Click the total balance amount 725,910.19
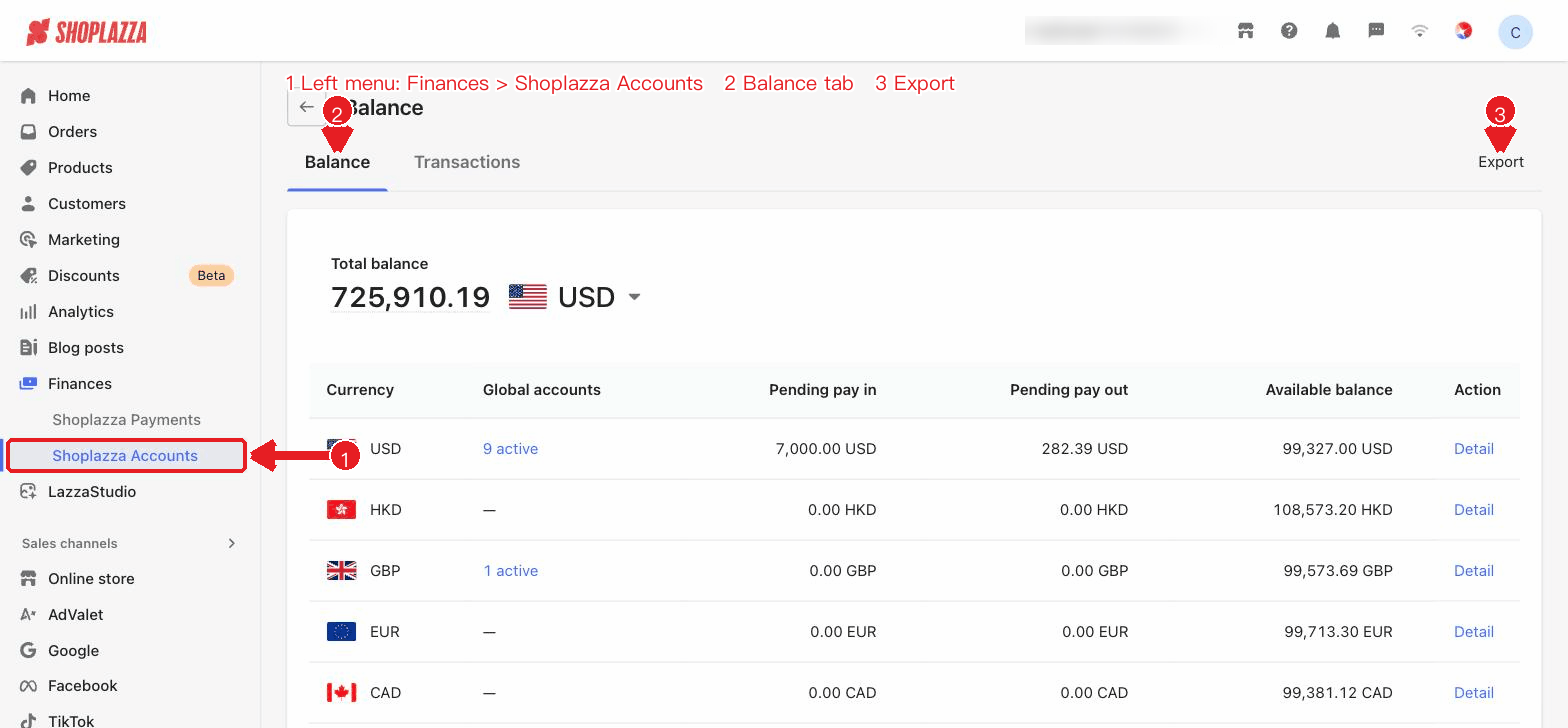1568x728 pixels. click(x=411, y=297)
